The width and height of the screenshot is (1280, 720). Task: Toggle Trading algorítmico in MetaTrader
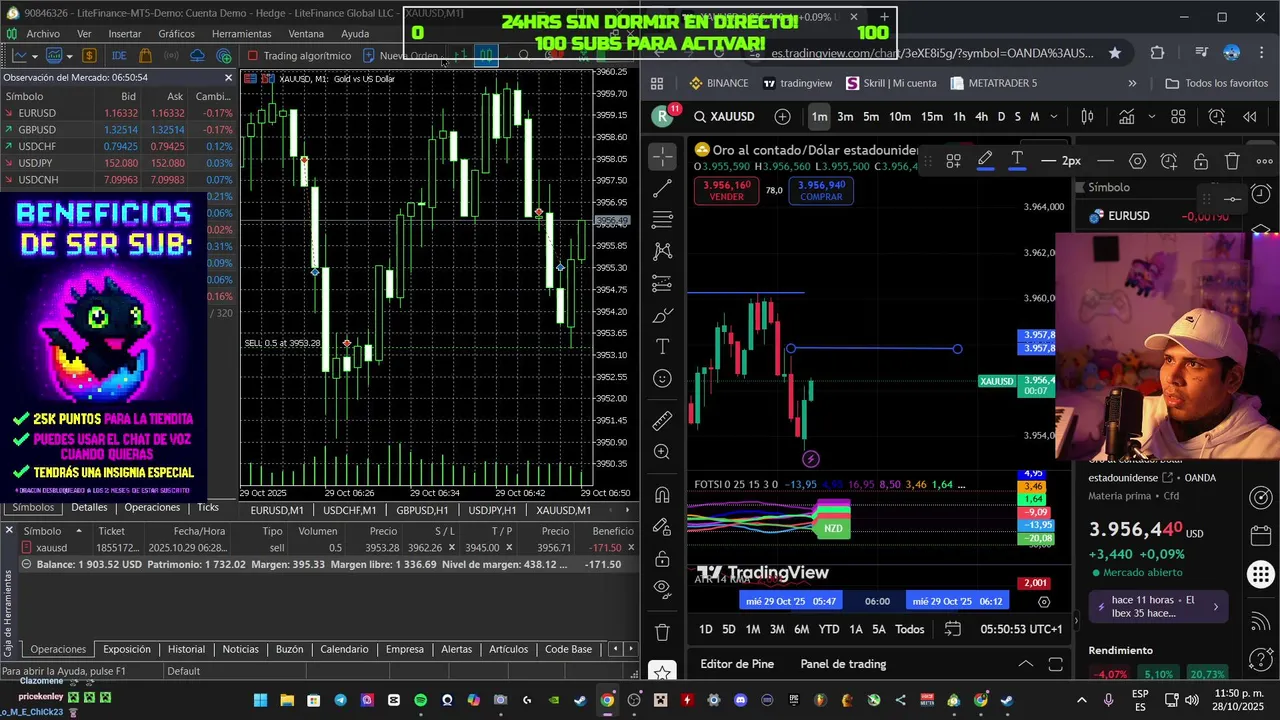[298, 56]
